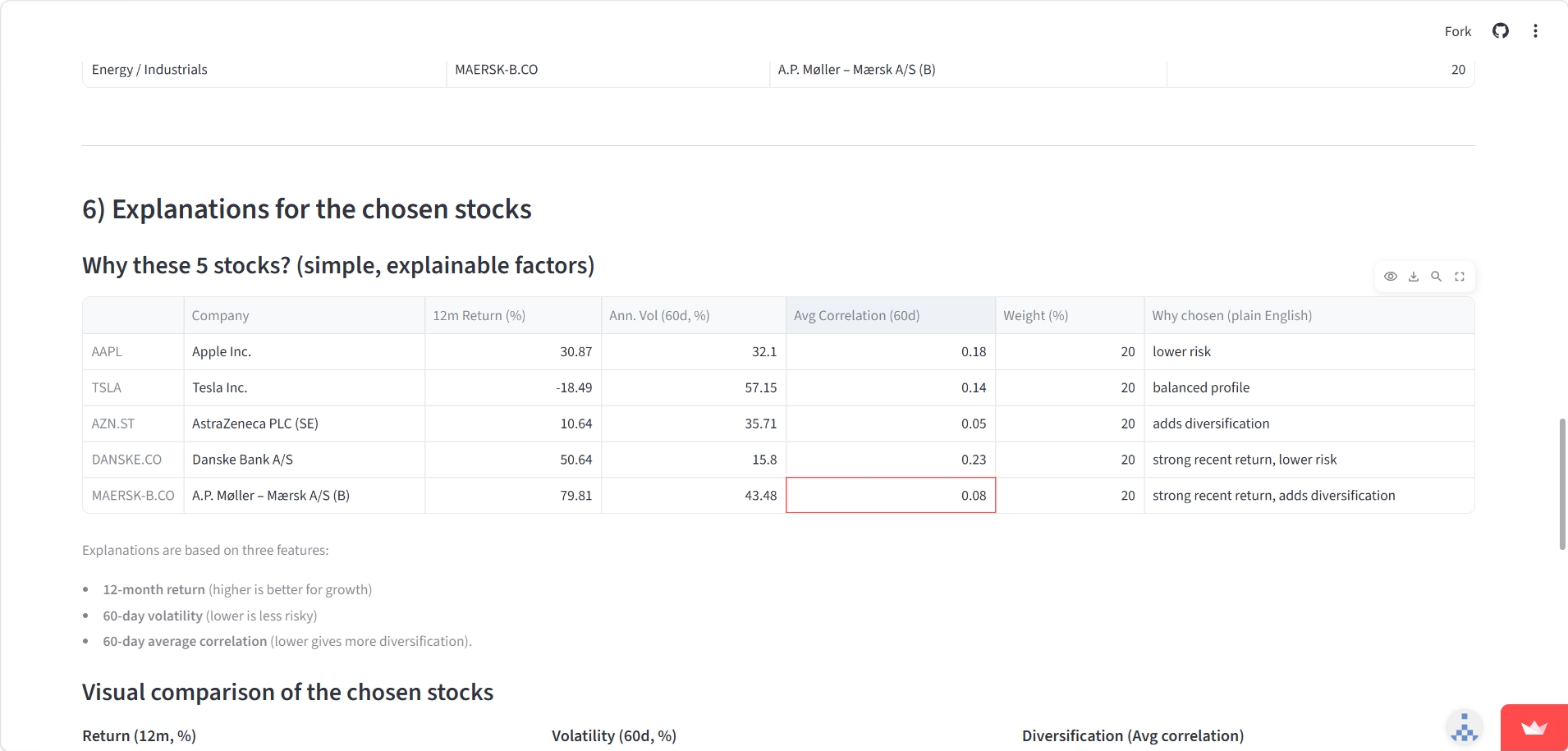Click the Tesla Inc. company cell
The width and height of the screenshot is (1568, 751).
click(x=304, y=387)
